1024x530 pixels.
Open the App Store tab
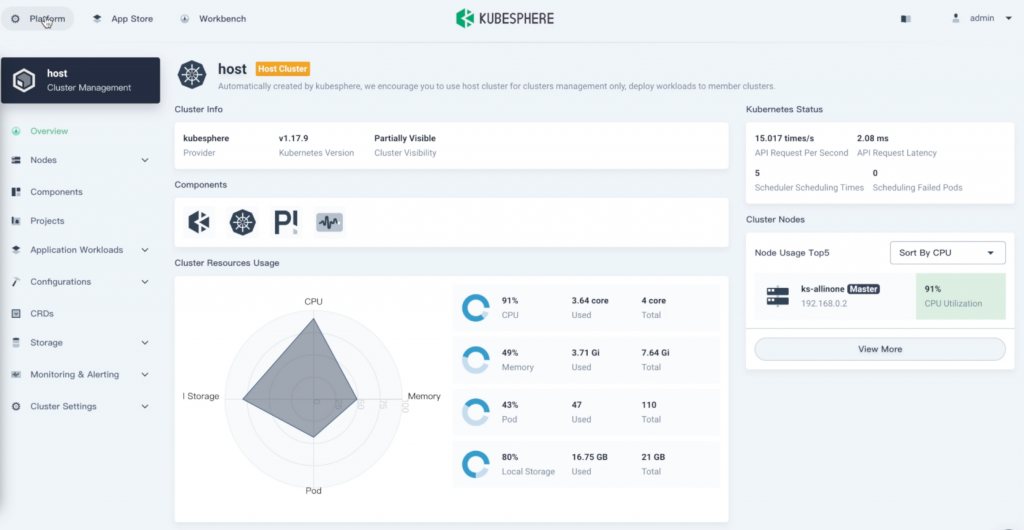[122, 19]
